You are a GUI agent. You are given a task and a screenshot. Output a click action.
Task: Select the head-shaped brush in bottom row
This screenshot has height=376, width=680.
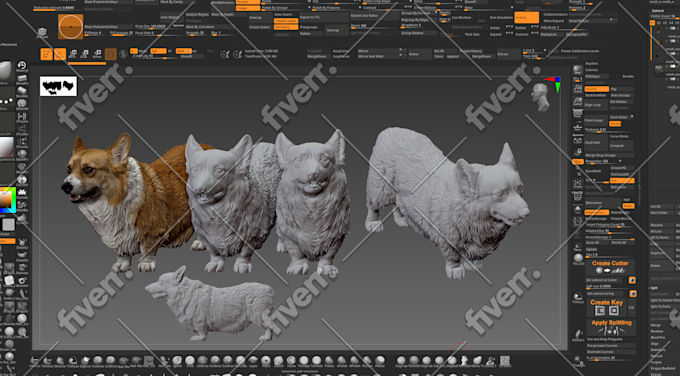[x=464, y=360]
